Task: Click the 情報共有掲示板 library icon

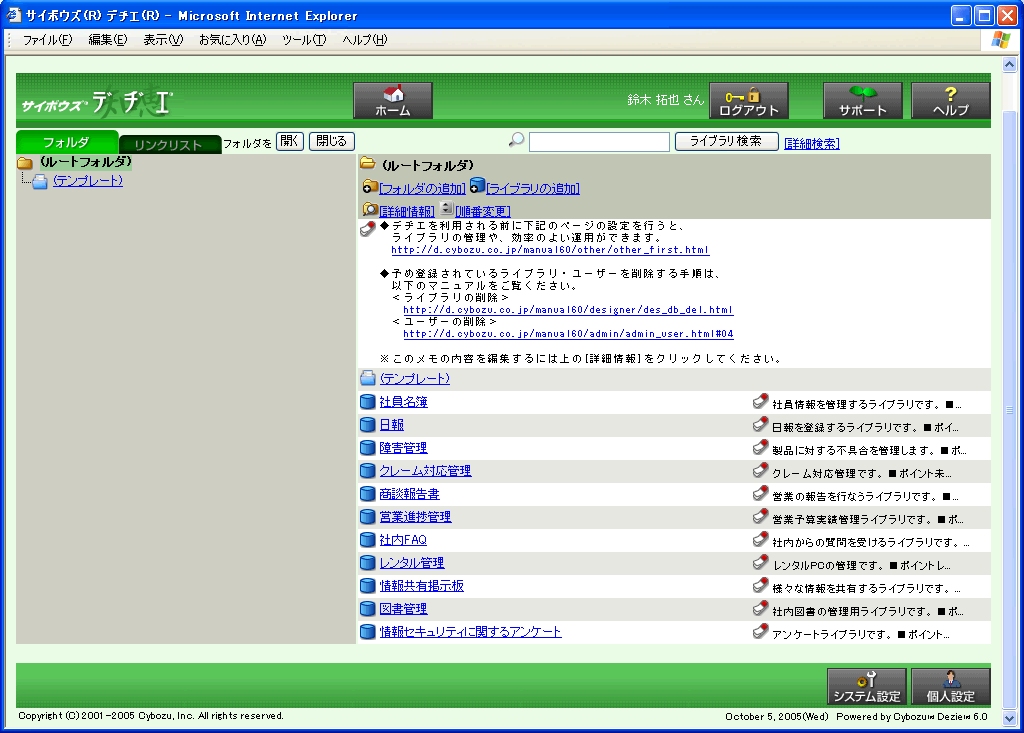Action: click(x=368, y=586)
